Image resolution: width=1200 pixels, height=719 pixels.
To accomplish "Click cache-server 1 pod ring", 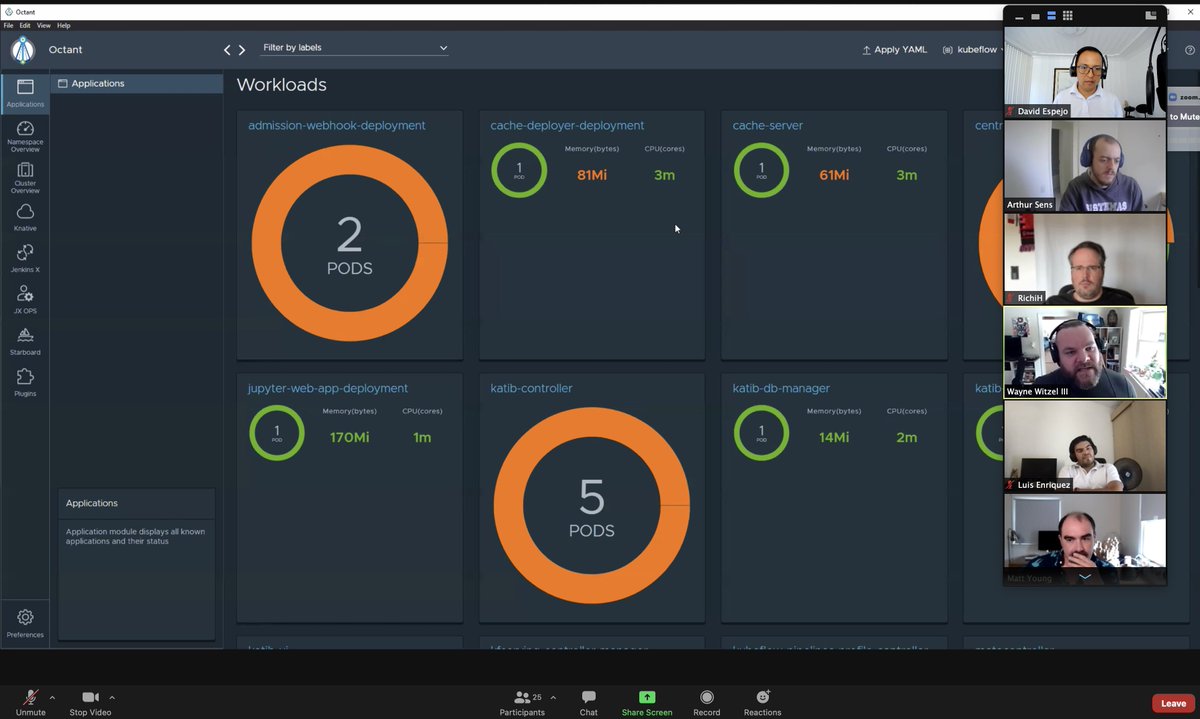I will click(761, 170).
